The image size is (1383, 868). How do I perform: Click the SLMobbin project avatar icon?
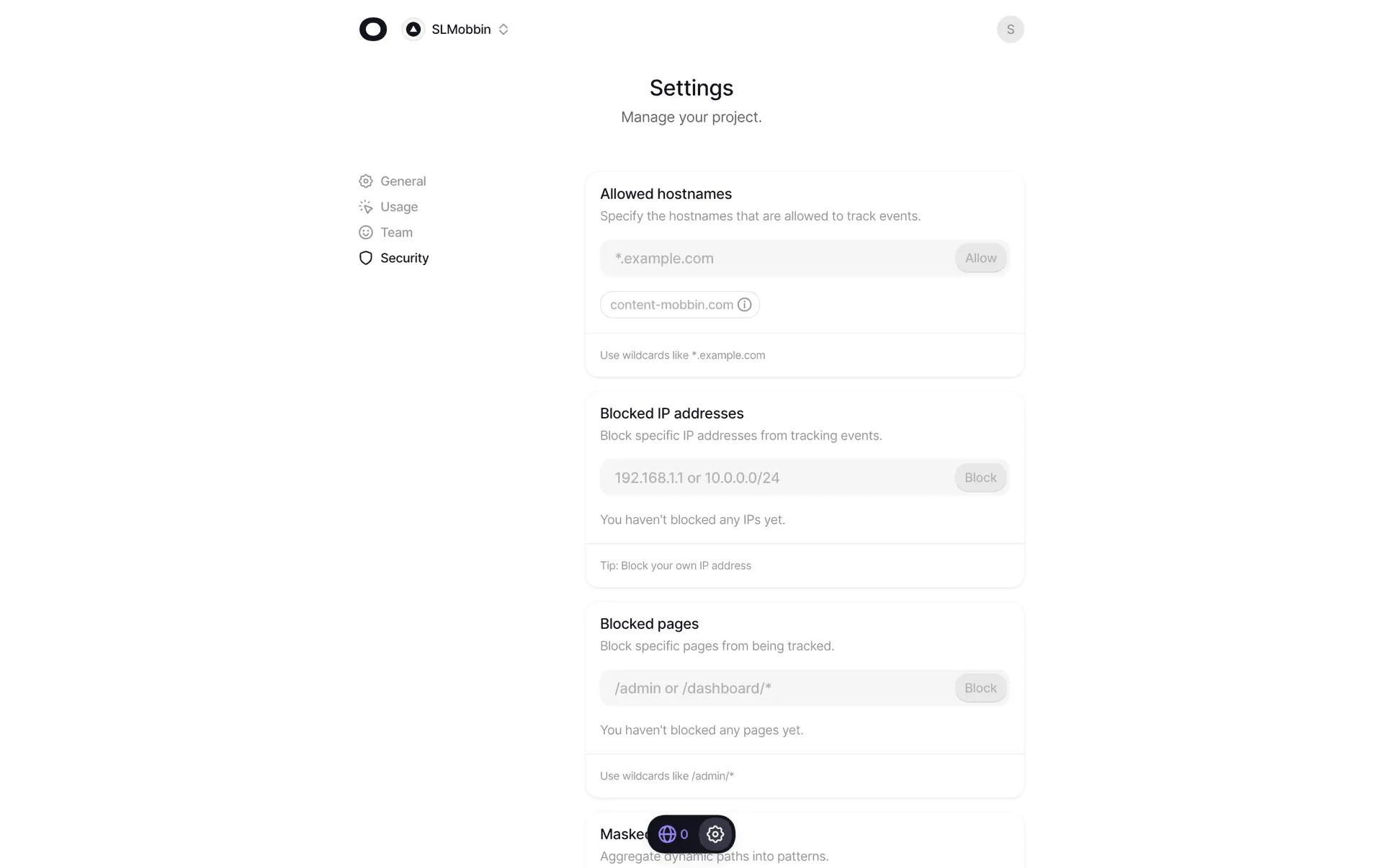(413, 30)
